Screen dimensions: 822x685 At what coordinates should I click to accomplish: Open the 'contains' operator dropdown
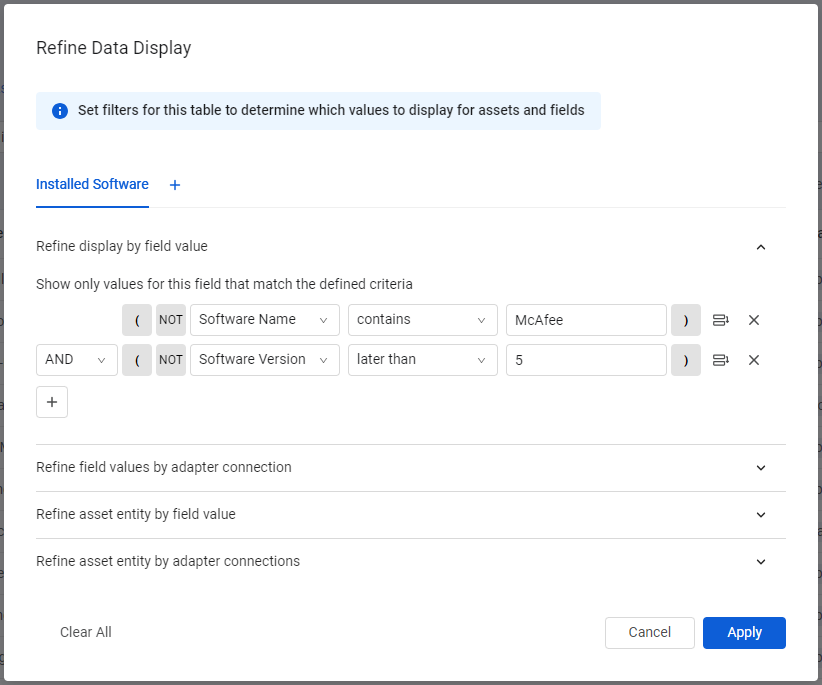click(423, 320)
